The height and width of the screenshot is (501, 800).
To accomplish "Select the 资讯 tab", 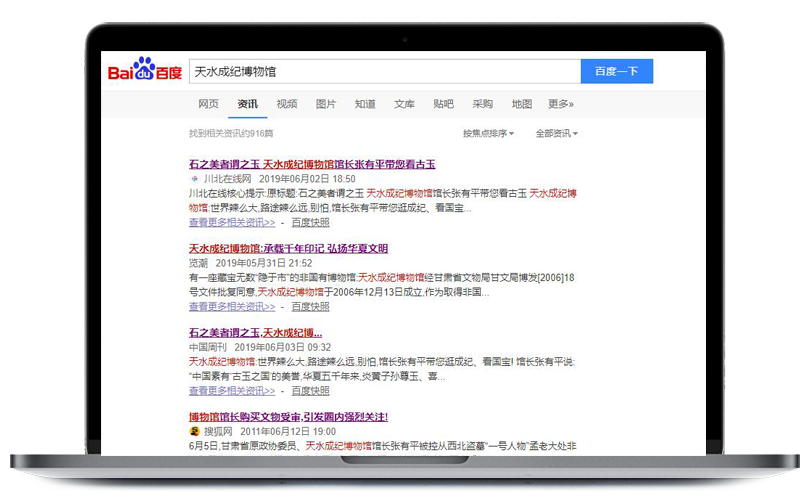I will tap(247, 104).
